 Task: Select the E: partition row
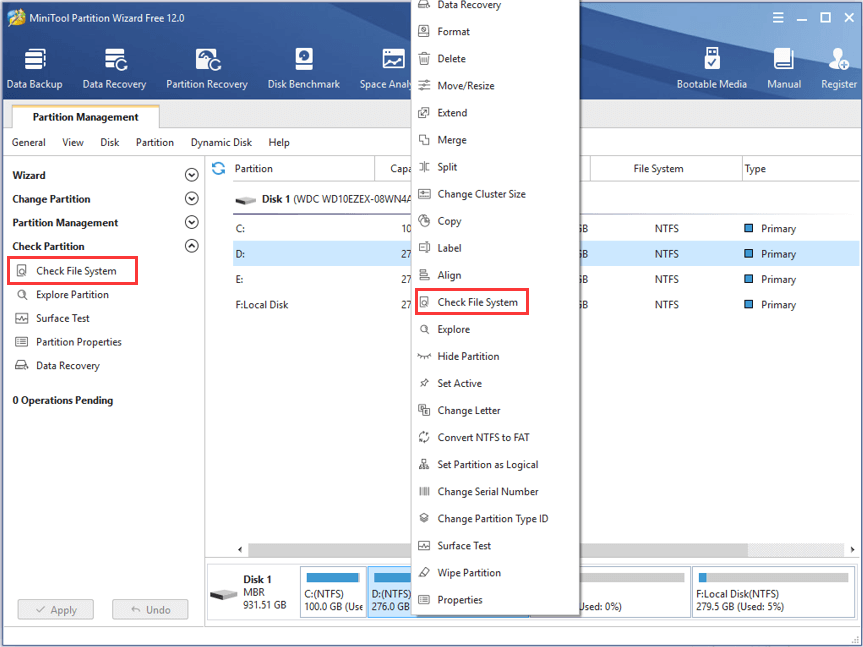click(323, 279)
